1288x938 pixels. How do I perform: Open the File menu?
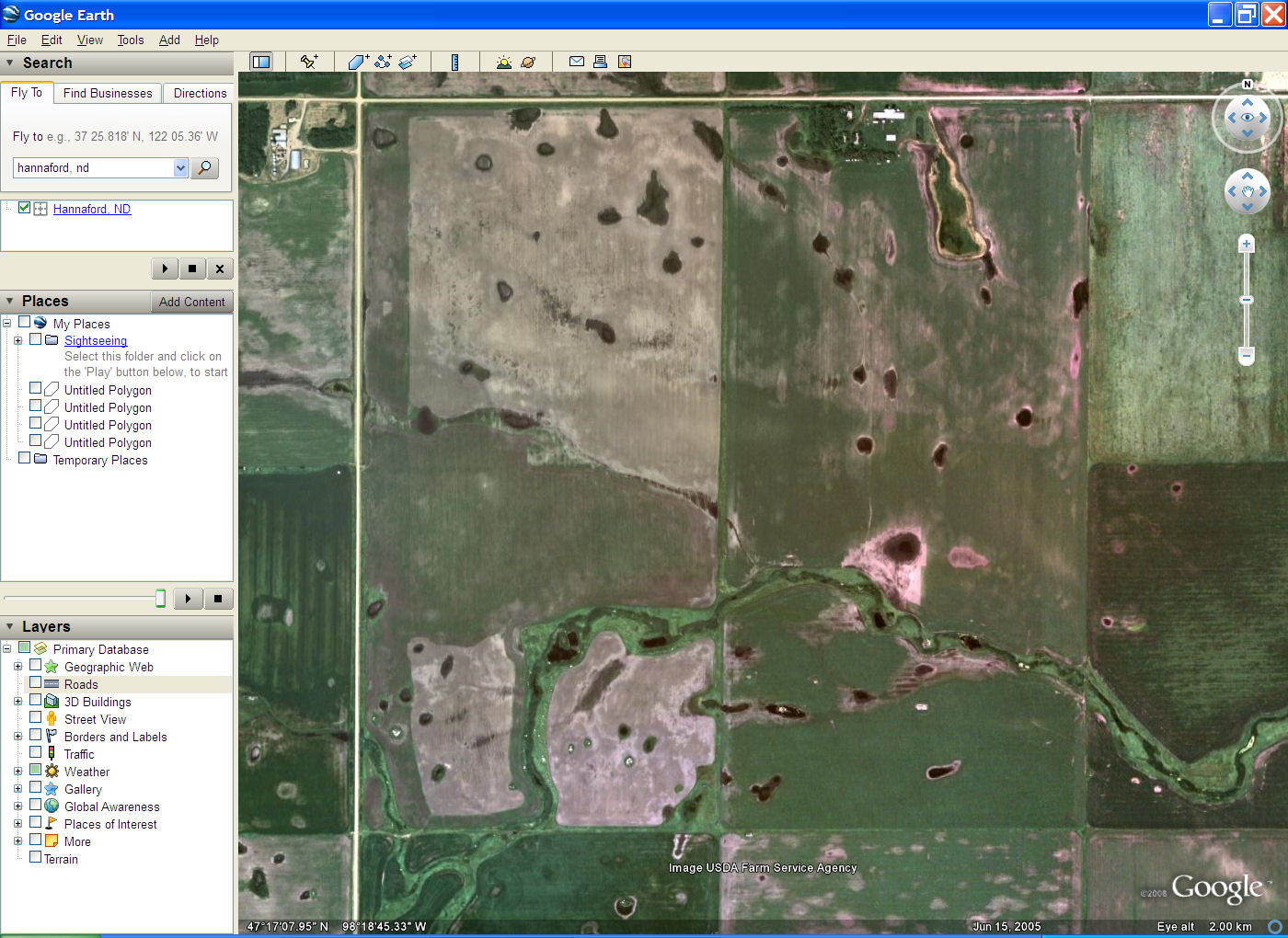[x=17, y=40]
